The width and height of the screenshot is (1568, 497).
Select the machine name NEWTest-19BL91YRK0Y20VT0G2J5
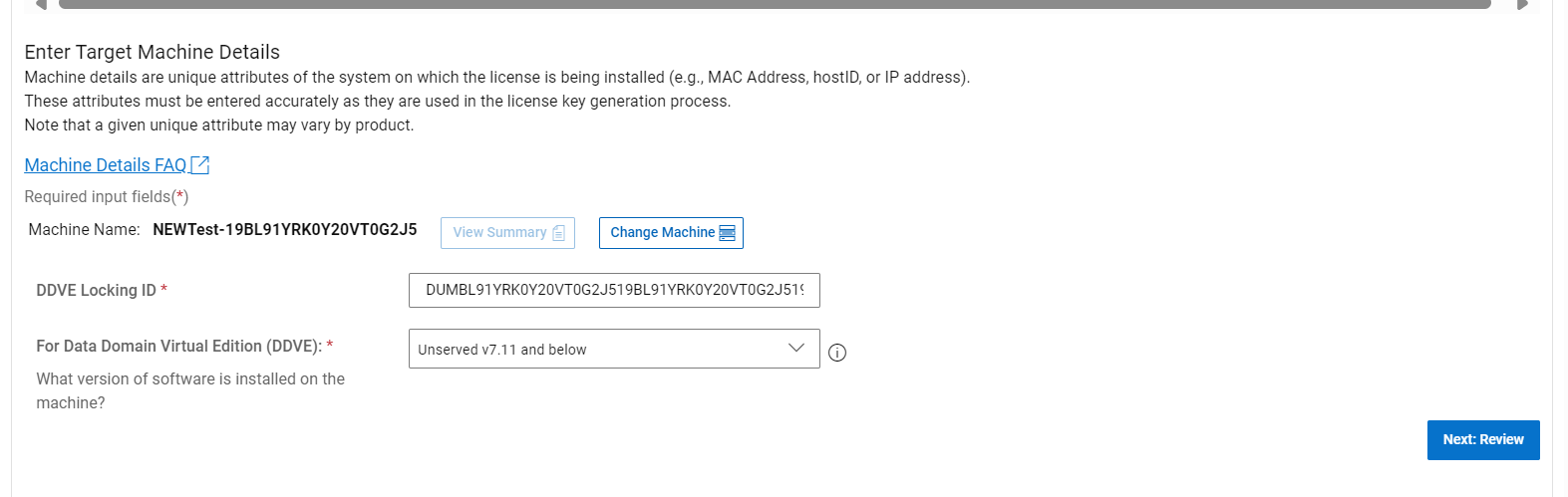[285, 229]
